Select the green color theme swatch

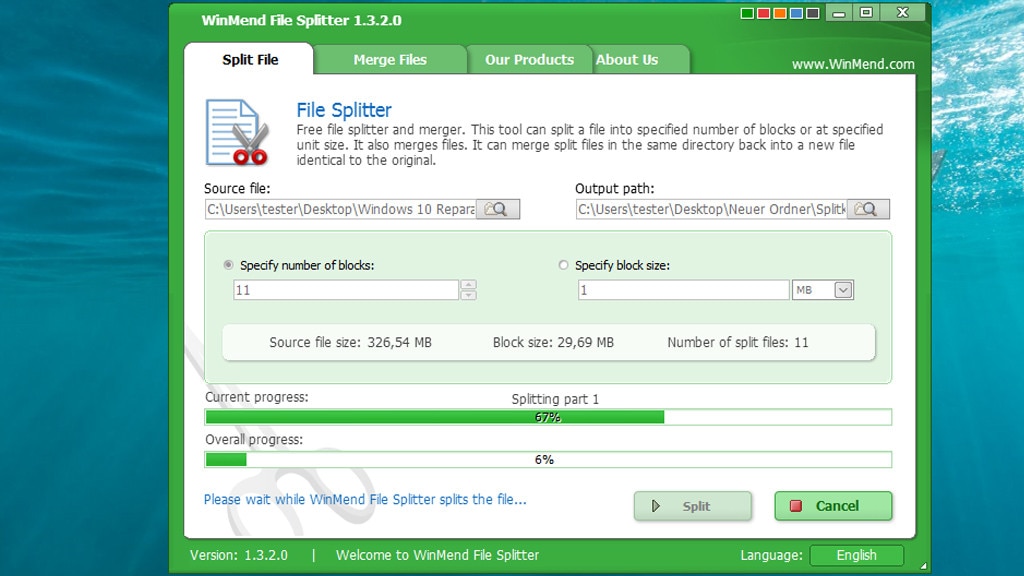pos(747,13)
